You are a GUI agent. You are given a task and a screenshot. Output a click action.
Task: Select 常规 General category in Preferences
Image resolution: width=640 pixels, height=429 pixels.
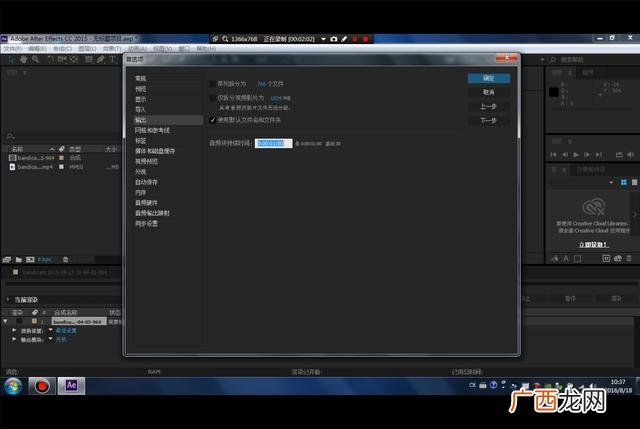140,78
